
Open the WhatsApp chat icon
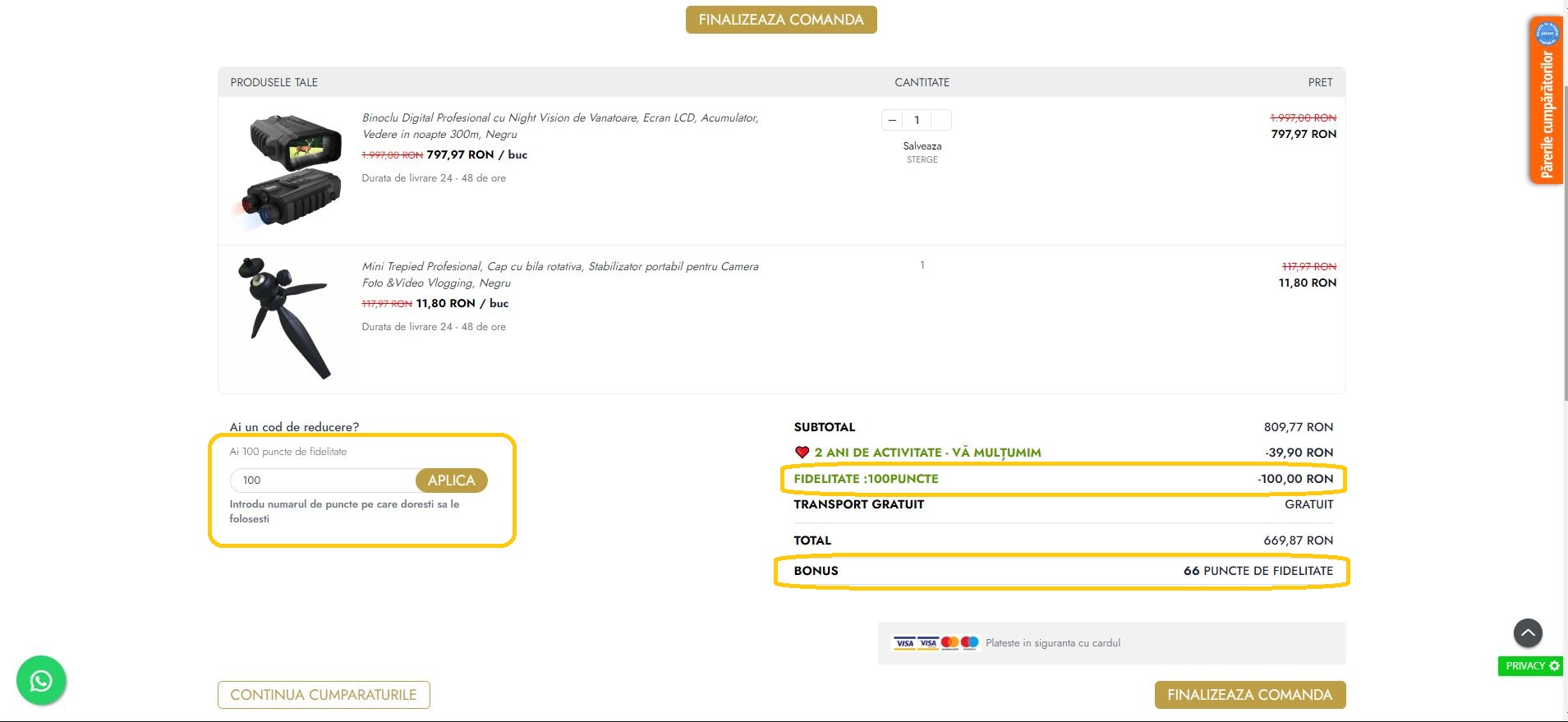[41, 680]
